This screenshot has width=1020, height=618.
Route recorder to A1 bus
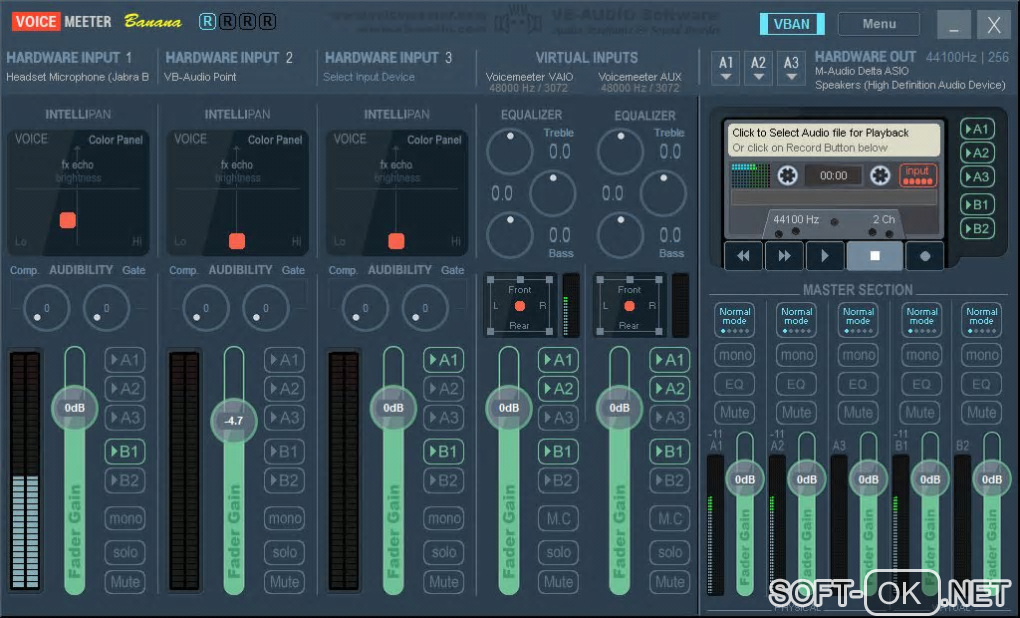pos(976,129)
